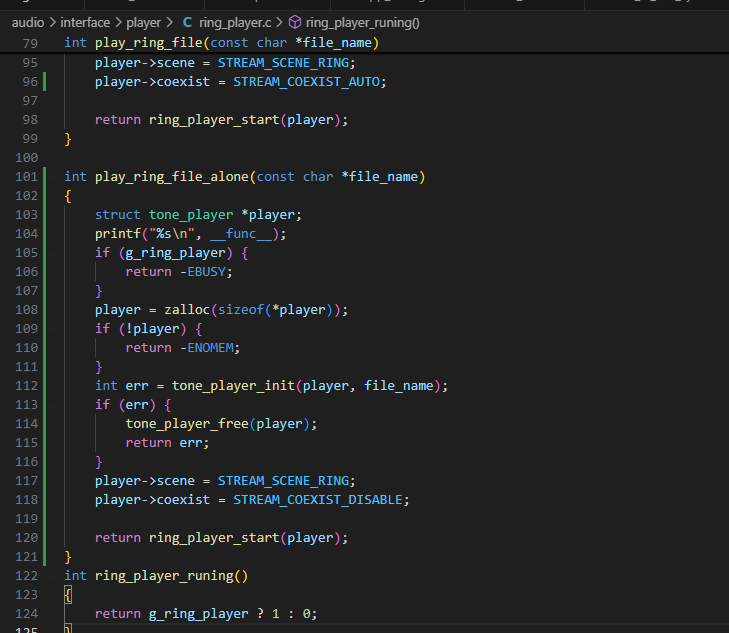Place cursor on STREAM_COEXIST_AUTO at line 96
This screenshot has width=729, height=633.
click(306, 82)
